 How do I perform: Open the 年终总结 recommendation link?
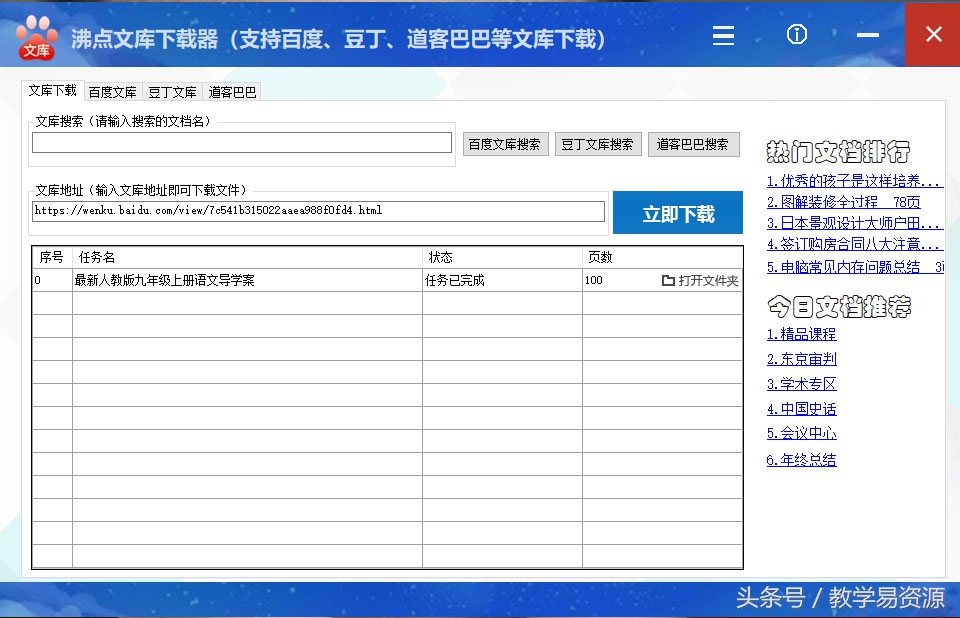pos(802,459)
